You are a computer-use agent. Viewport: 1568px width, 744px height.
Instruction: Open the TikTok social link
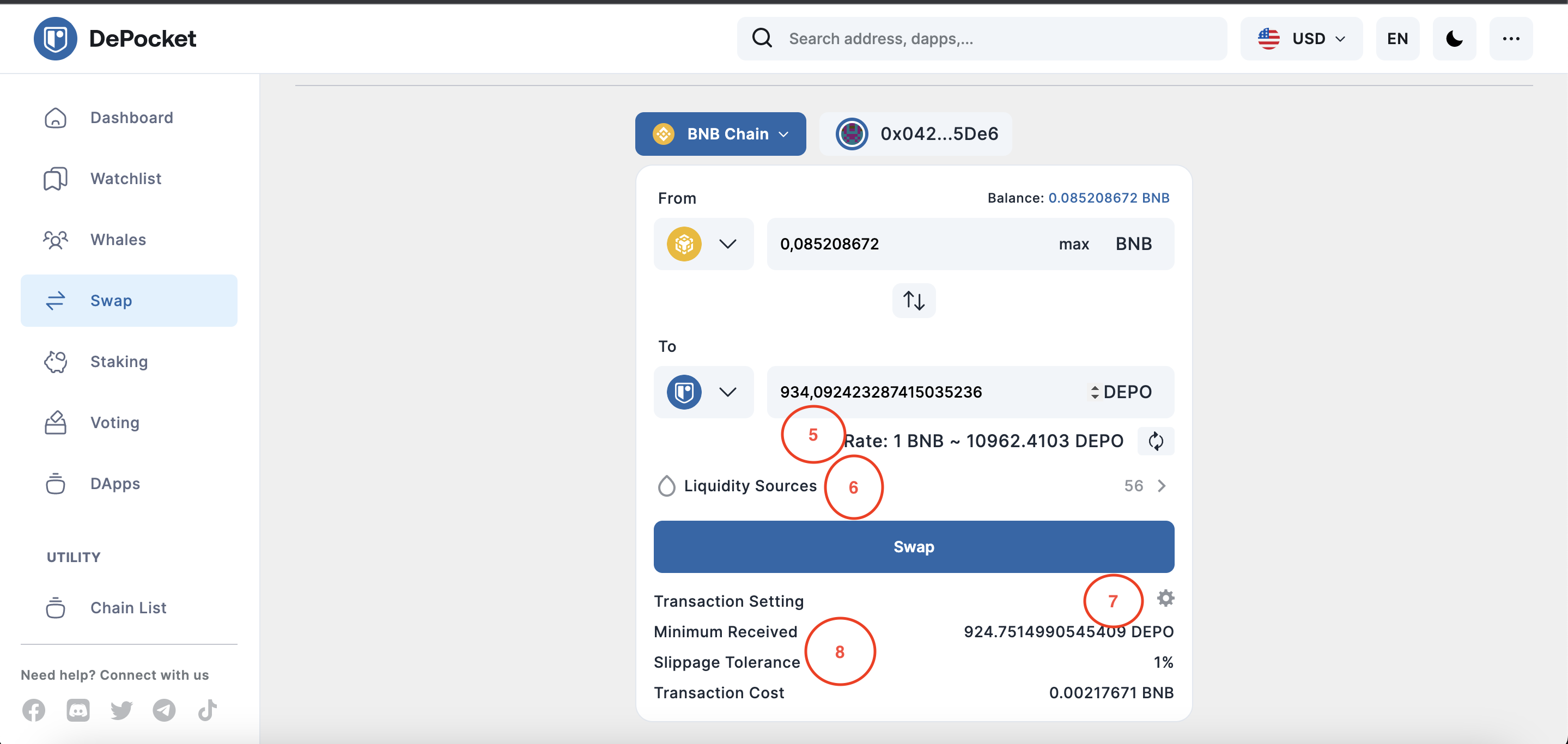click(207, 710)
